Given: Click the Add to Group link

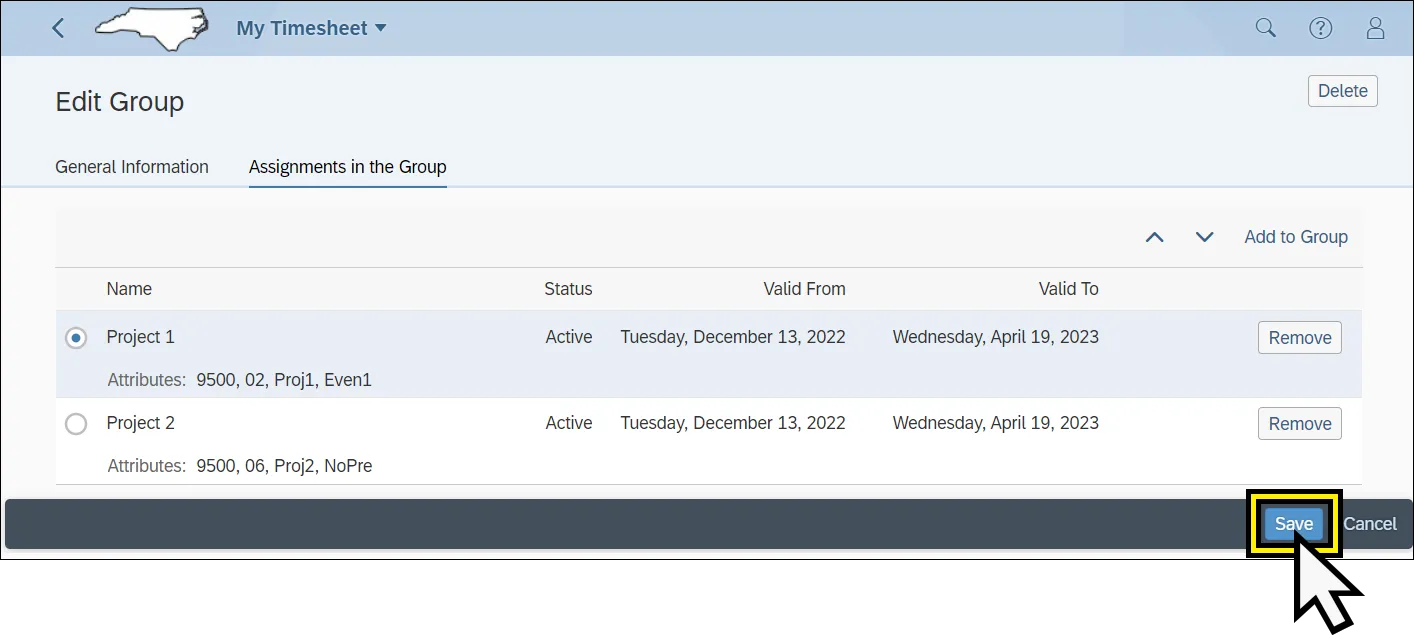Looking at the screenshot, I should [1295, 237].
